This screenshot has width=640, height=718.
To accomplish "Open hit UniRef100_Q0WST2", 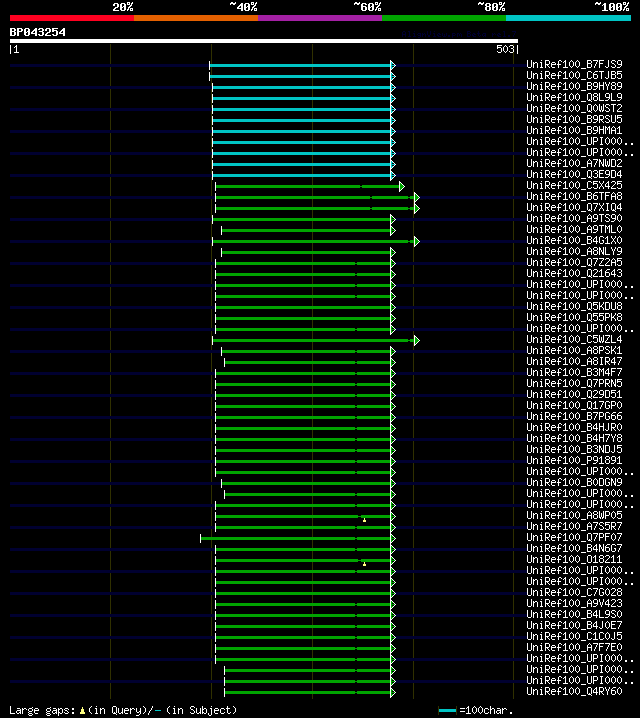I will pyautogui.click(x=574, y=109).
